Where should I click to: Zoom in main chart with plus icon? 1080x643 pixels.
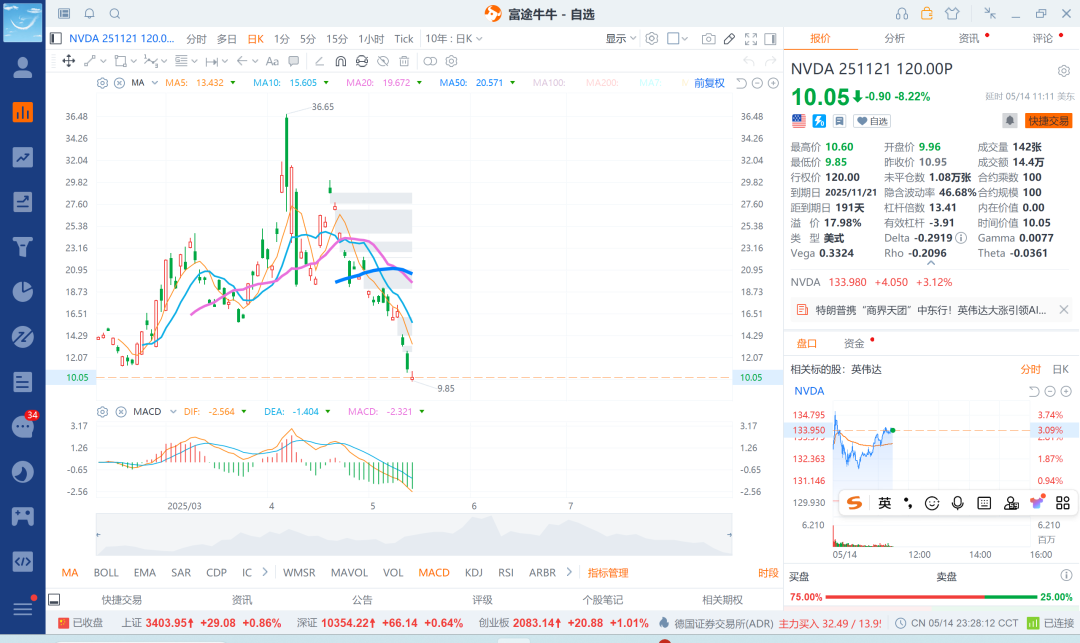tap(773, 83)
